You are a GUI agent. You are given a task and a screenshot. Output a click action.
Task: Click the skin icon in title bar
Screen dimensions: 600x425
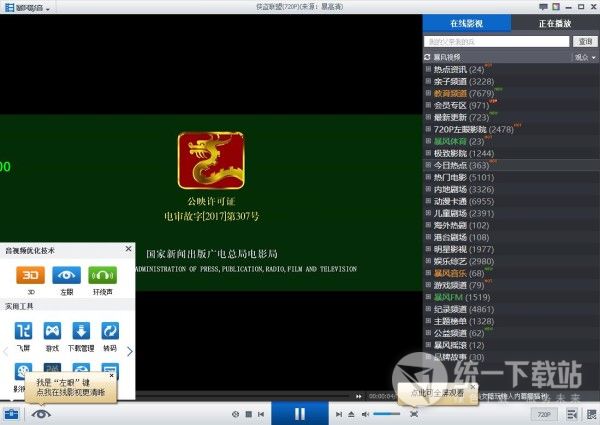(x=556, y=7)
